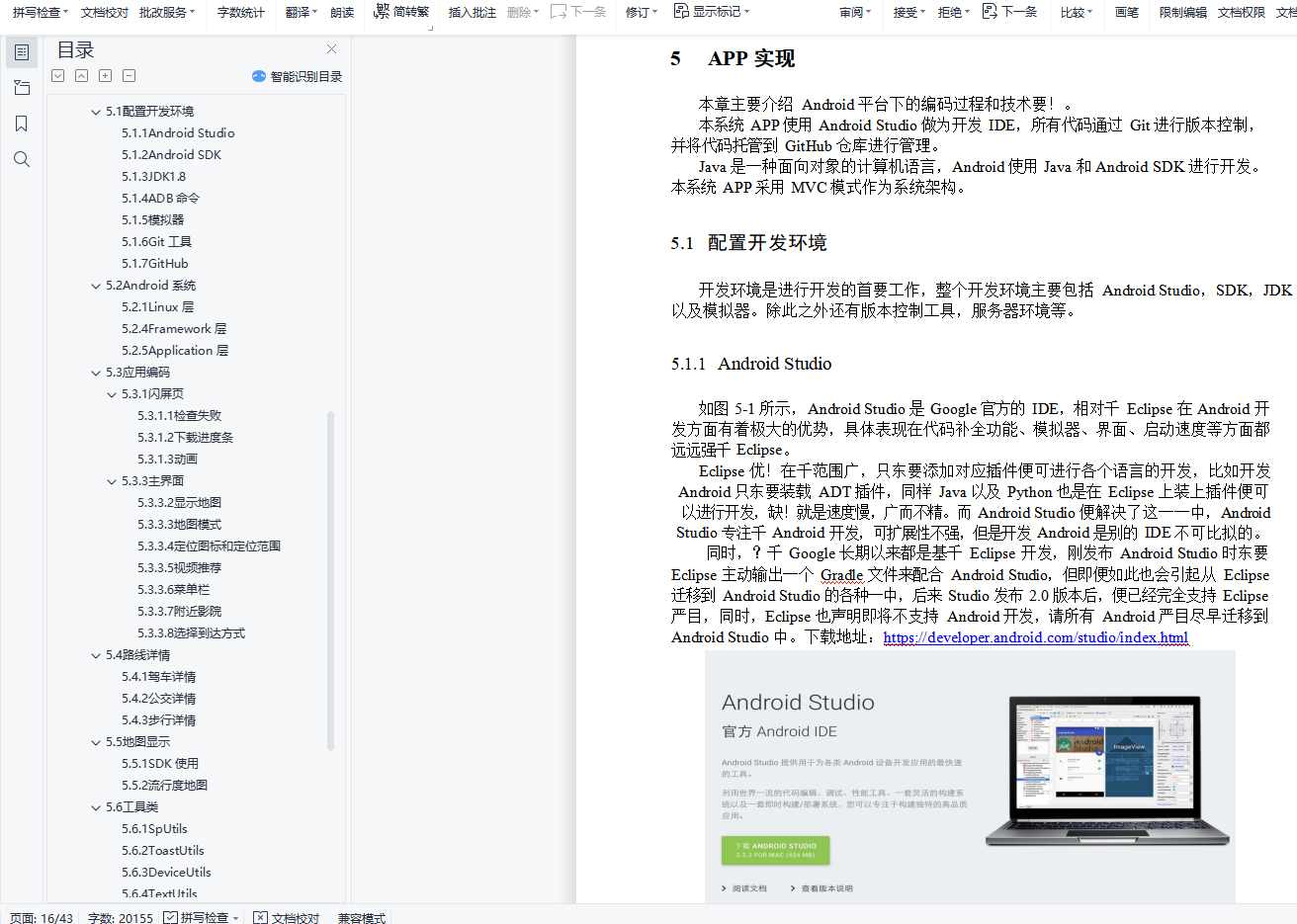
Task: Collapse the 5.2Android 系统 outline section
Action: click(96, 286)
